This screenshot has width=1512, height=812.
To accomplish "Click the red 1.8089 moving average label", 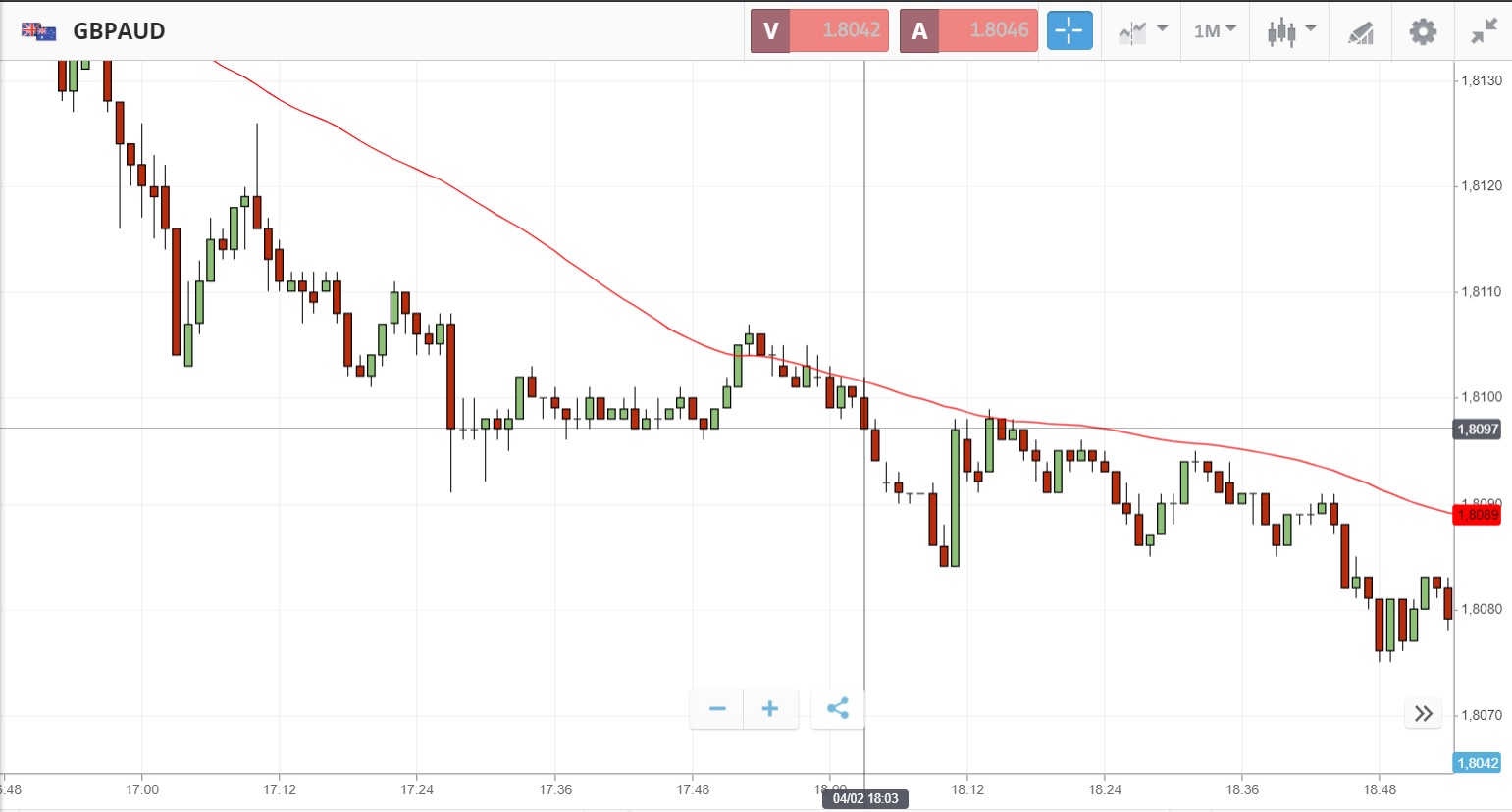I will pyautogui.click(x=1477, y=515).
